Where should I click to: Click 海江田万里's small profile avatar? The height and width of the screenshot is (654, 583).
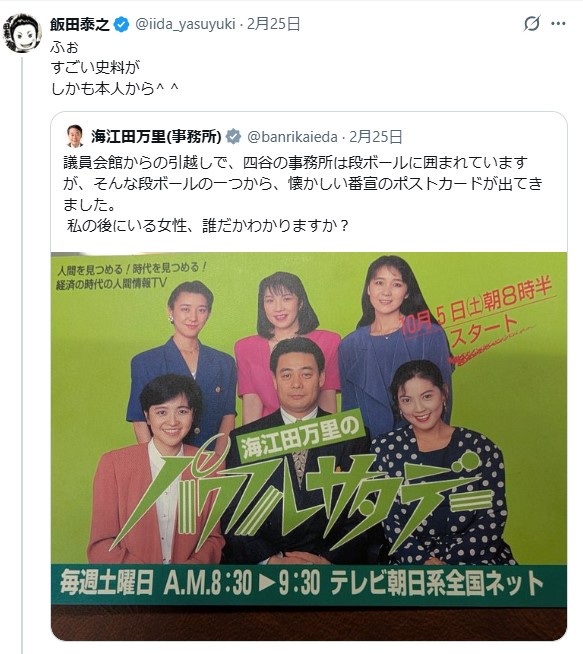point(75,136)
